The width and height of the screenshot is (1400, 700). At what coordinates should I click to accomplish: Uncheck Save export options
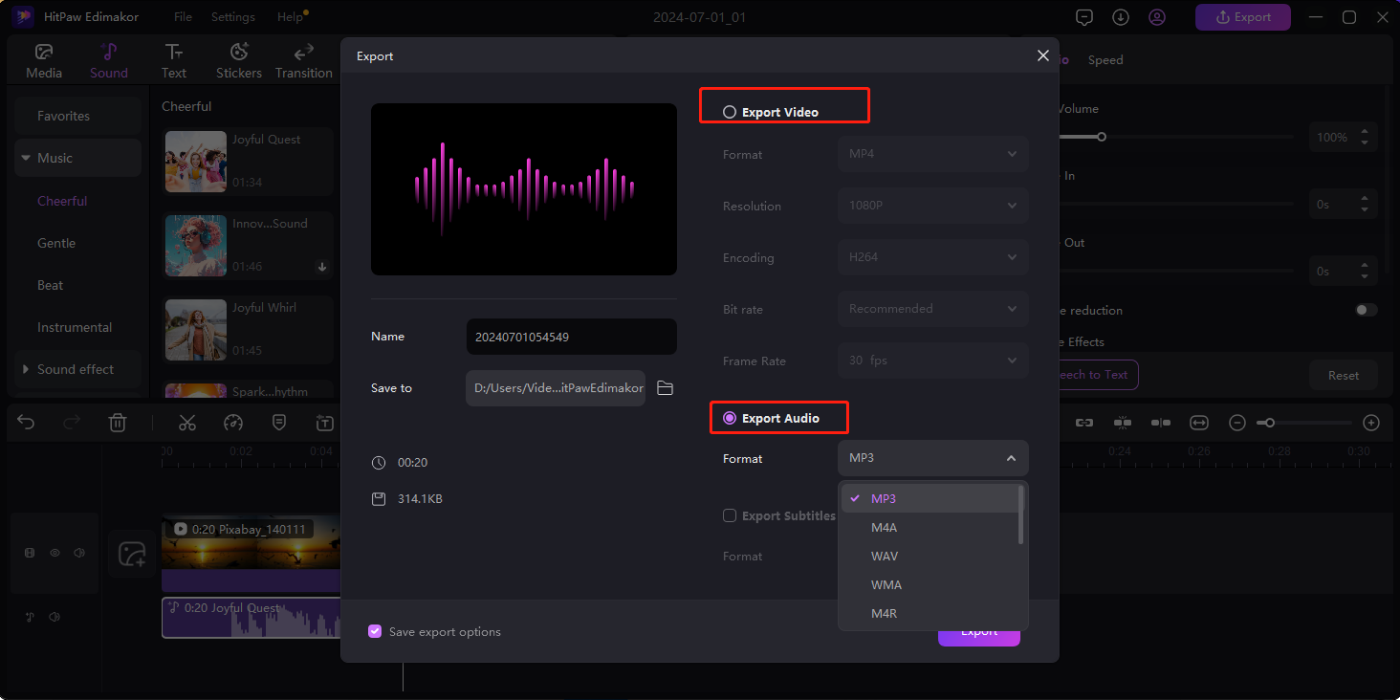tap(375, 631)
